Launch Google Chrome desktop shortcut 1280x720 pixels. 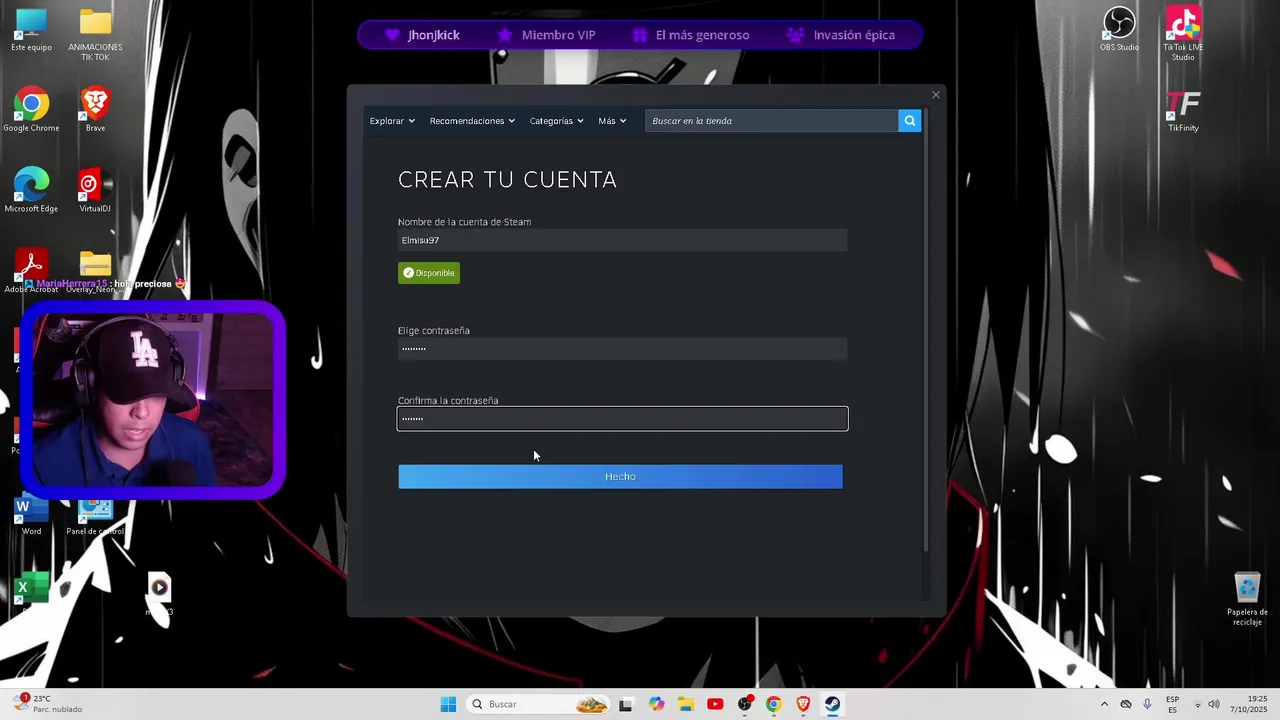(x=31, y=109)
